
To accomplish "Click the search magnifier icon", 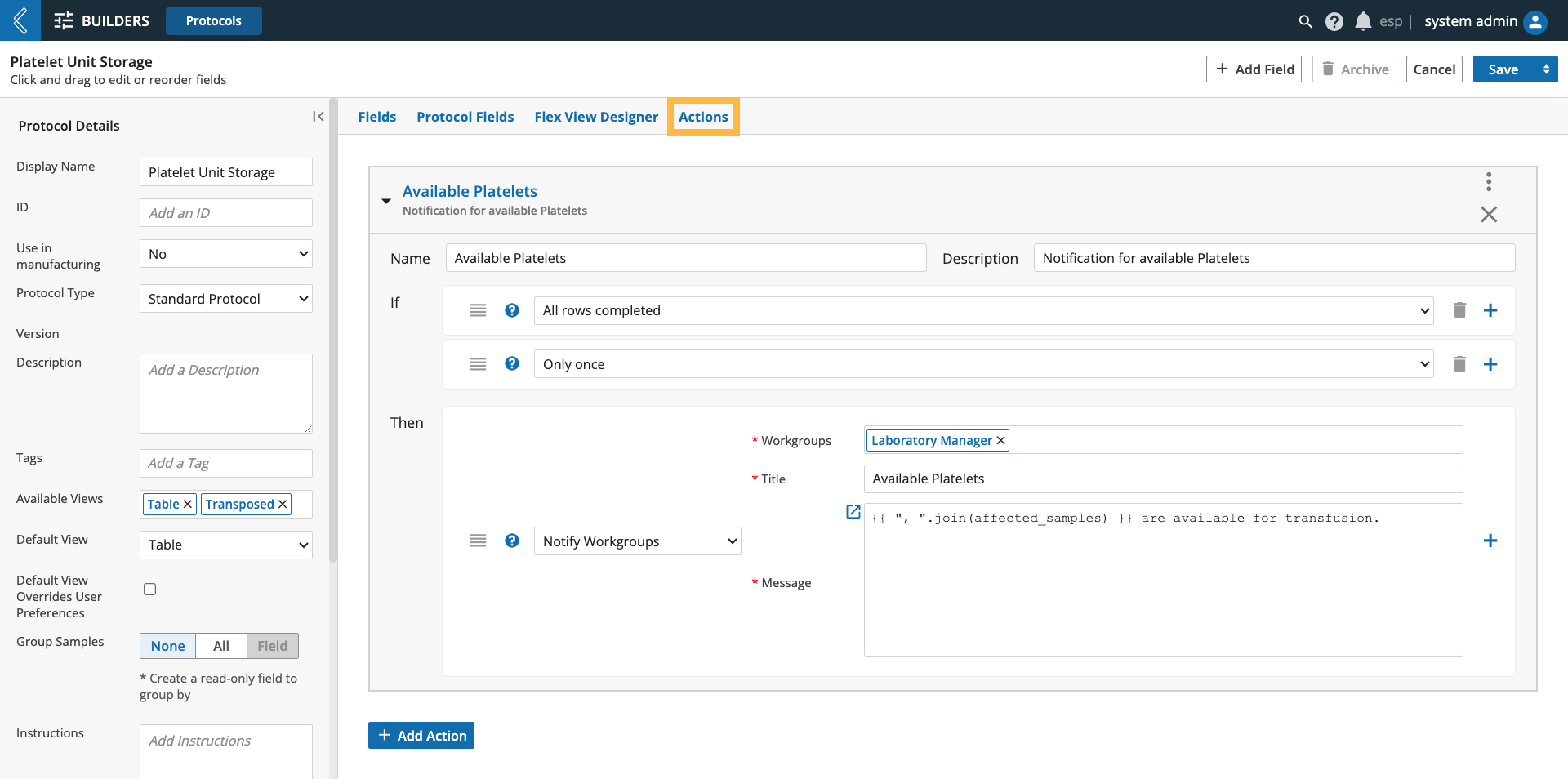I will 1305,21.
